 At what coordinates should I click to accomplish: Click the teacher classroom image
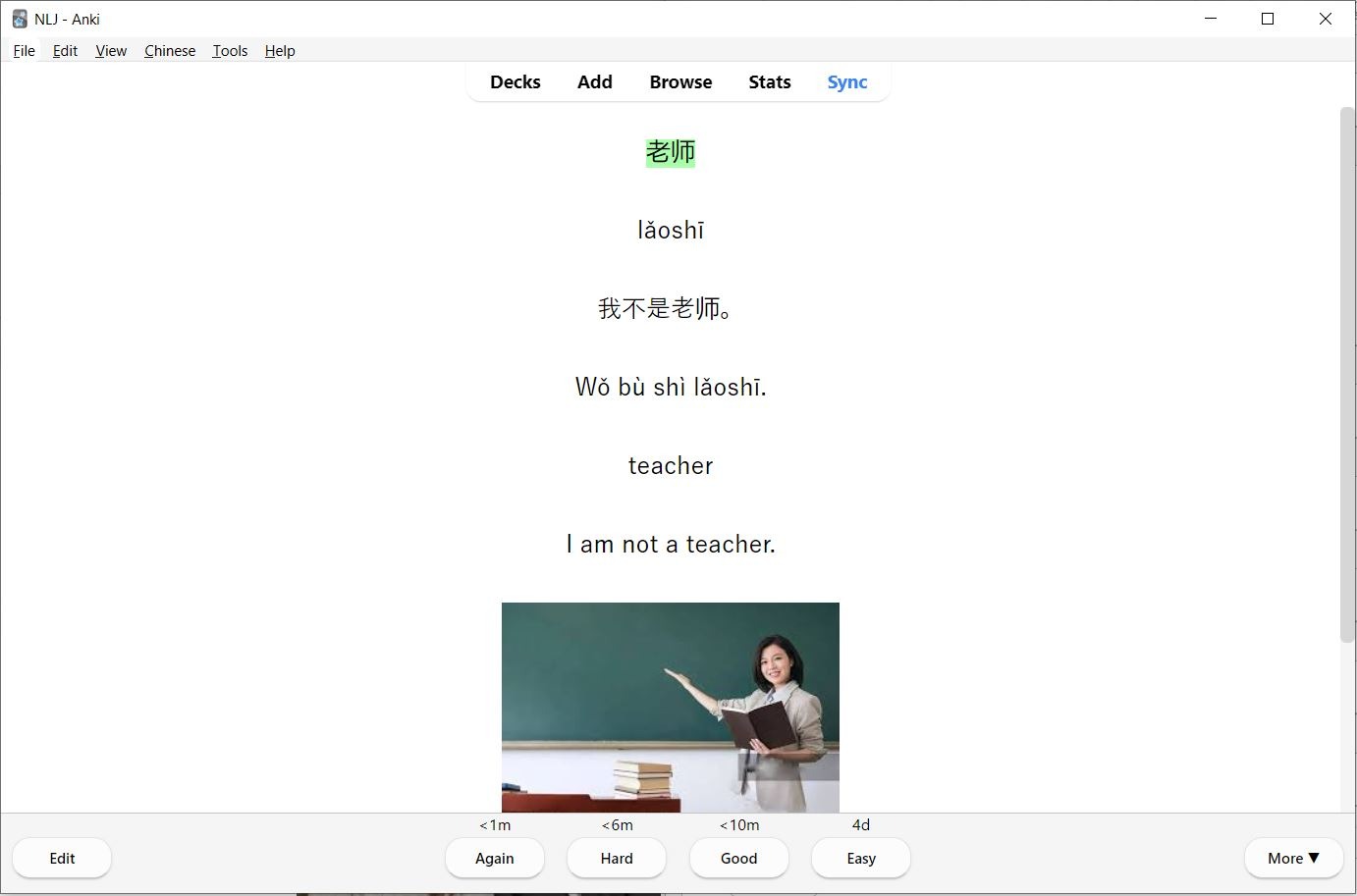(x=671, y=708)
